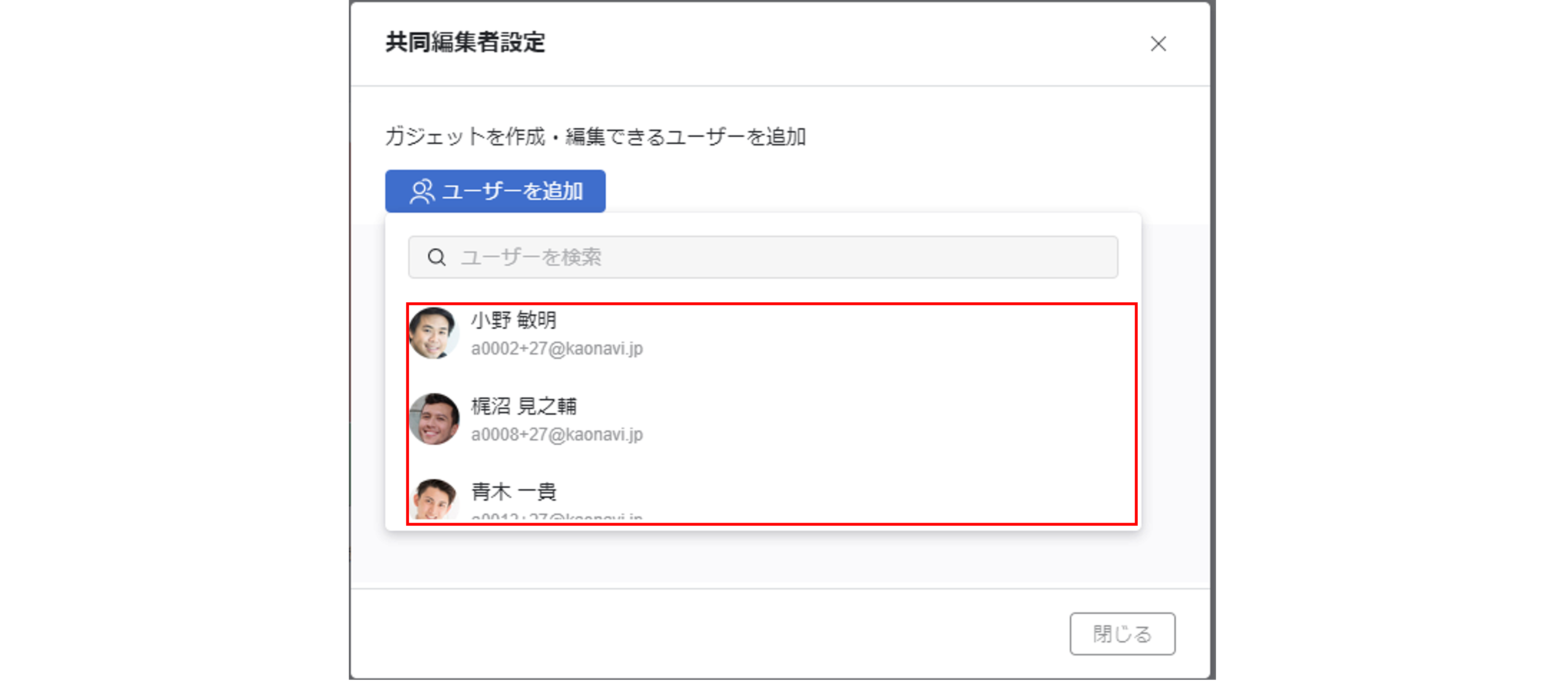Select 梶沼 見之輔's avatar photo

(434, 419)
